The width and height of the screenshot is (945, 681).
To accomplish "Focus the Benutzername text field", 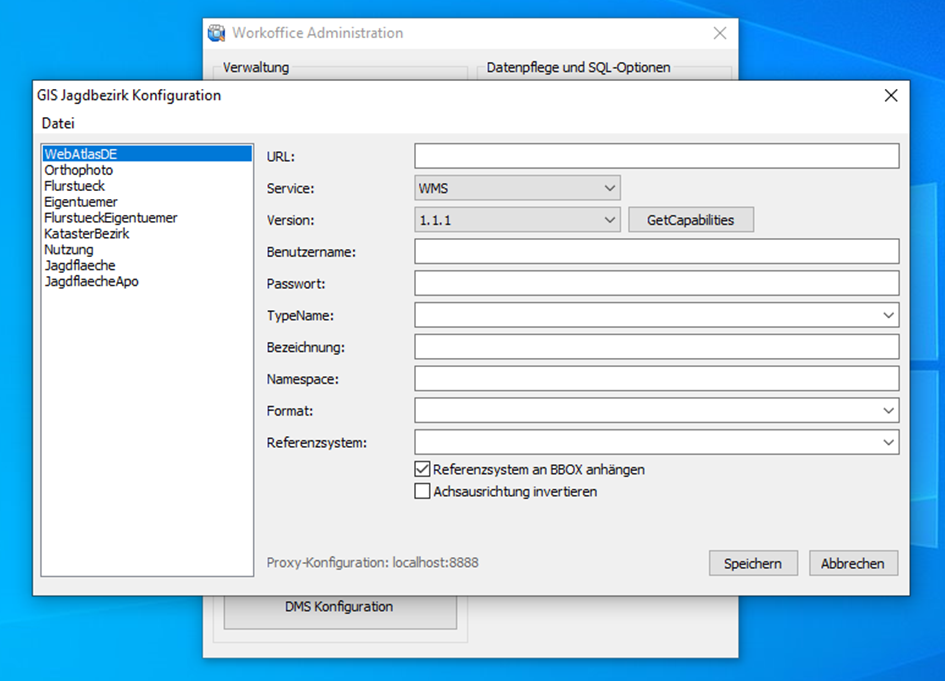I will point(656,251).
